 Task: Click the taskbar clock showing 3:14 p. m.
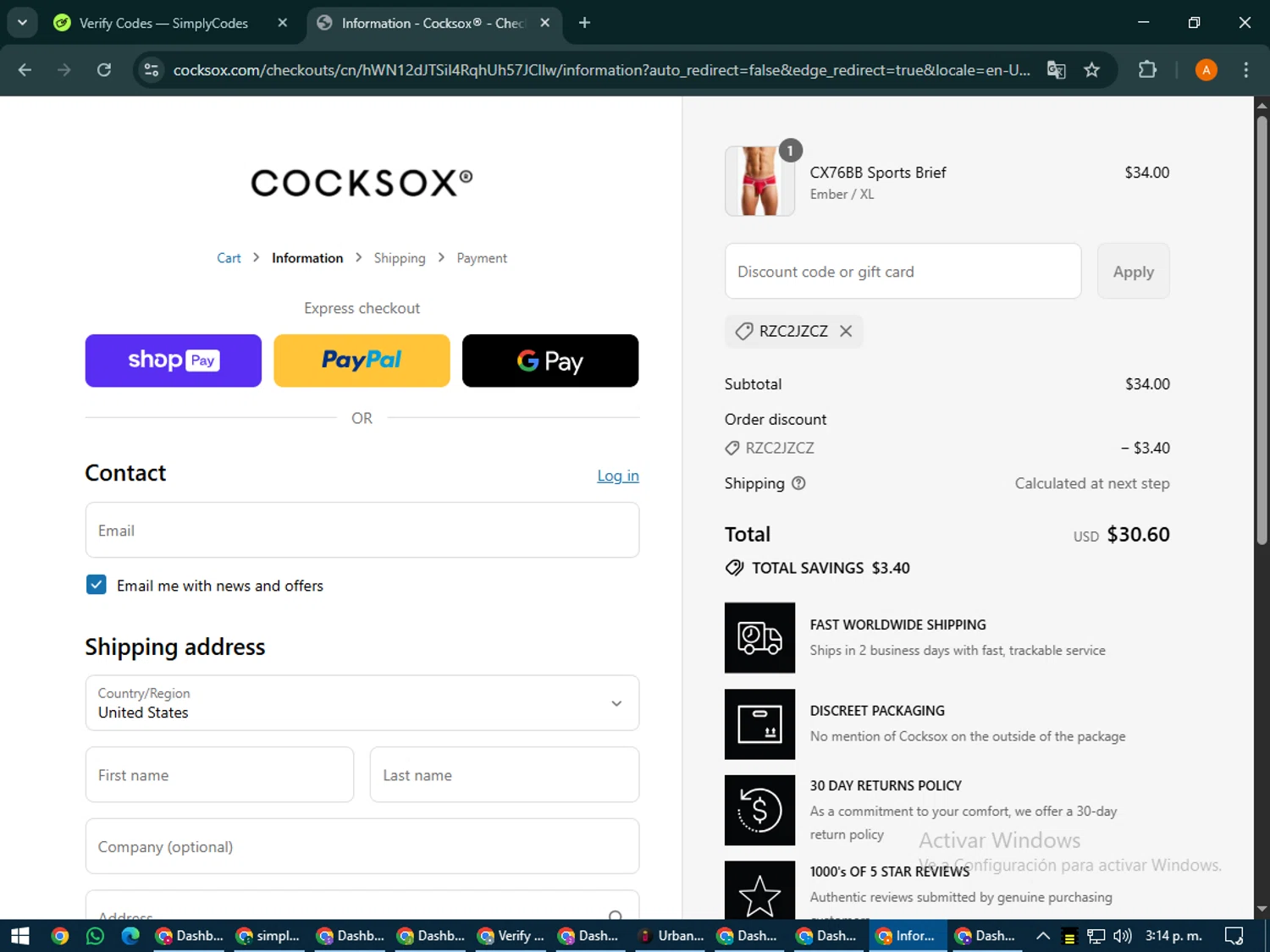pyautogui.click(x=1173, y=936)
